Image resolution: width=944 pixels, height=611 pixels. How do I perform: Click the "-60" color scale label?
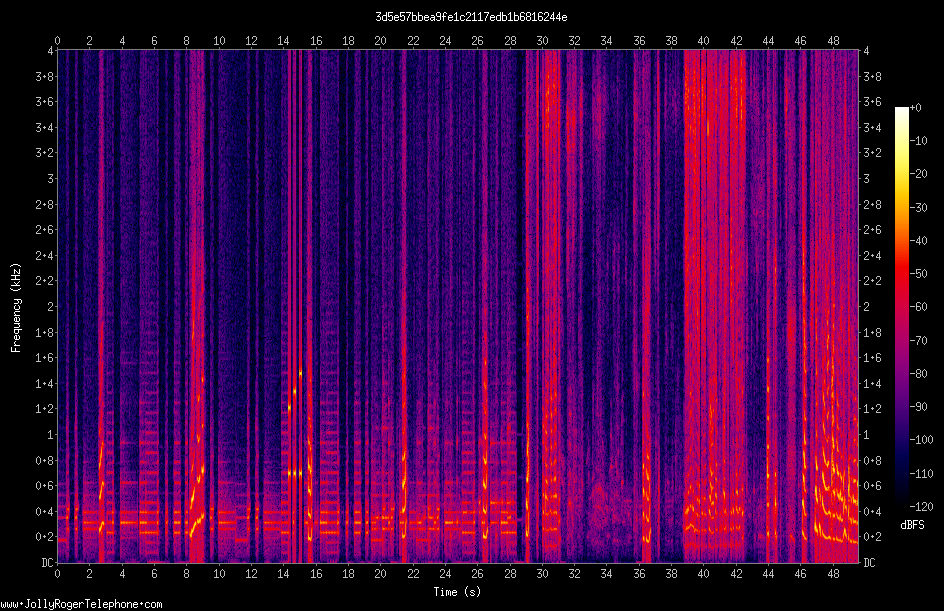point(918,307)
